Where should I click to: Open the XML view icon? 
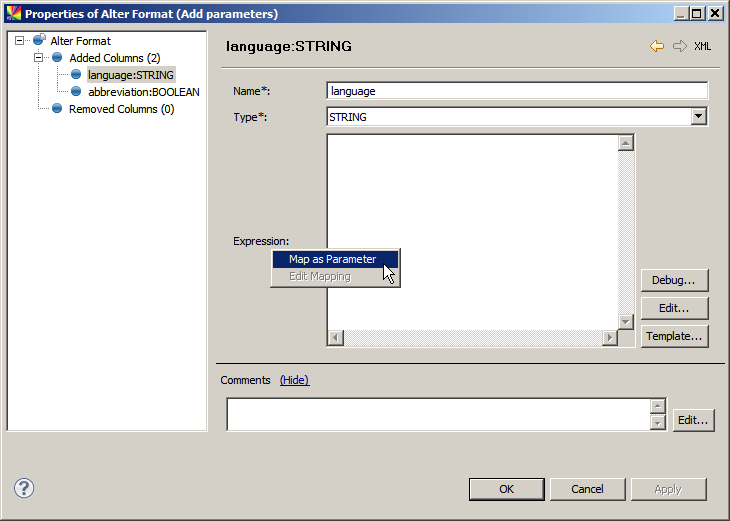click(703, 46)
